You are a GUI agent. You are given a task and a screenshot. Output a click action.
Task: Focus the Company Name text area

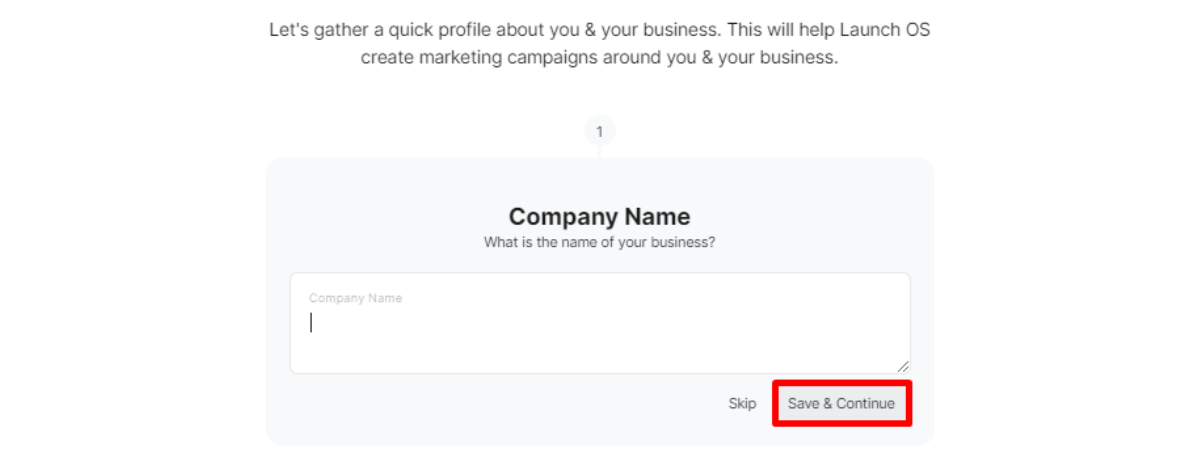(600, 323)
